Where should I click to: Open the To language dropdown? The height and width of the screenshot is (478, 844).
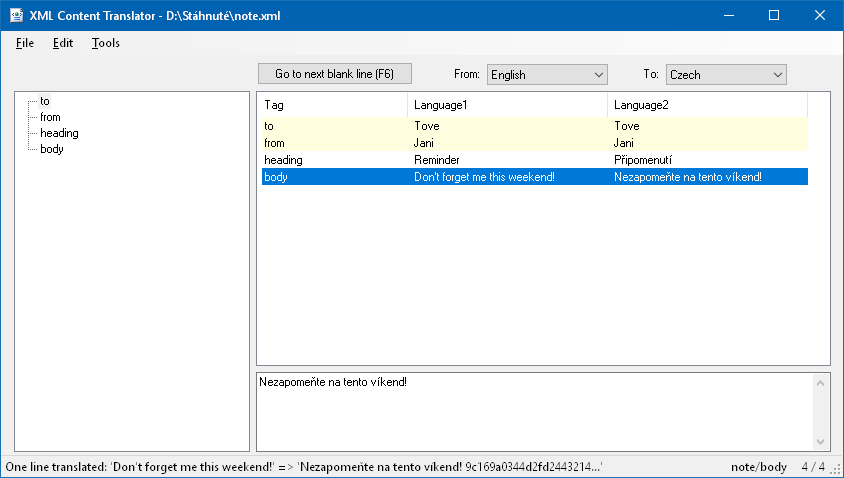pyautogui.click(x=726, y=74)
